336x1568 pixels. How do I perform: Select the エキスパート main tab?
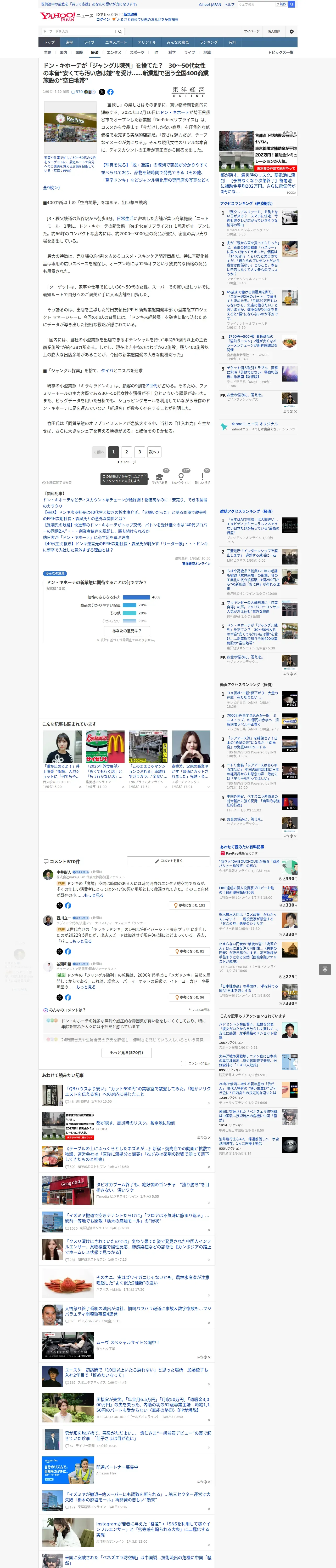click(x=116, y=43)
